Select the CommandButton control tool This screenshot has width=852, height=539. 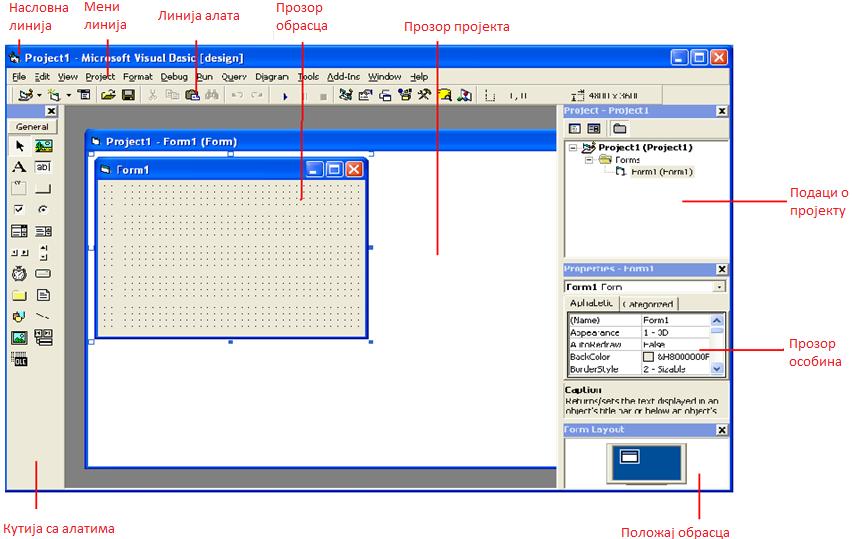(43, 188)
